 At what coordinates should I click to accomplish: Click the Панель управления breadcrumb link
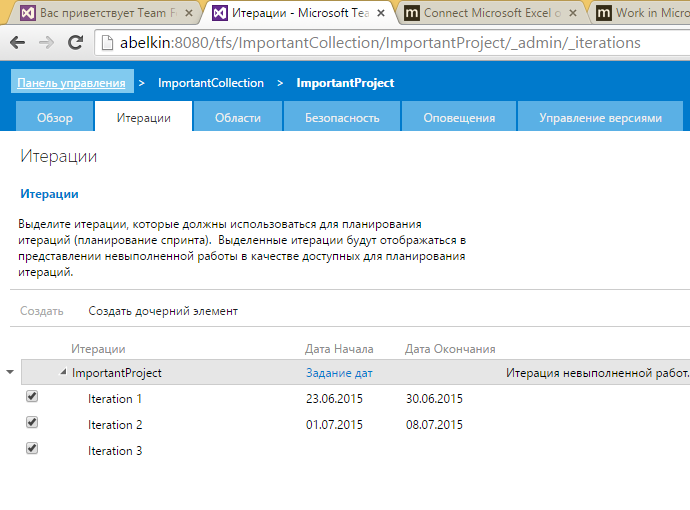point(71,83)
